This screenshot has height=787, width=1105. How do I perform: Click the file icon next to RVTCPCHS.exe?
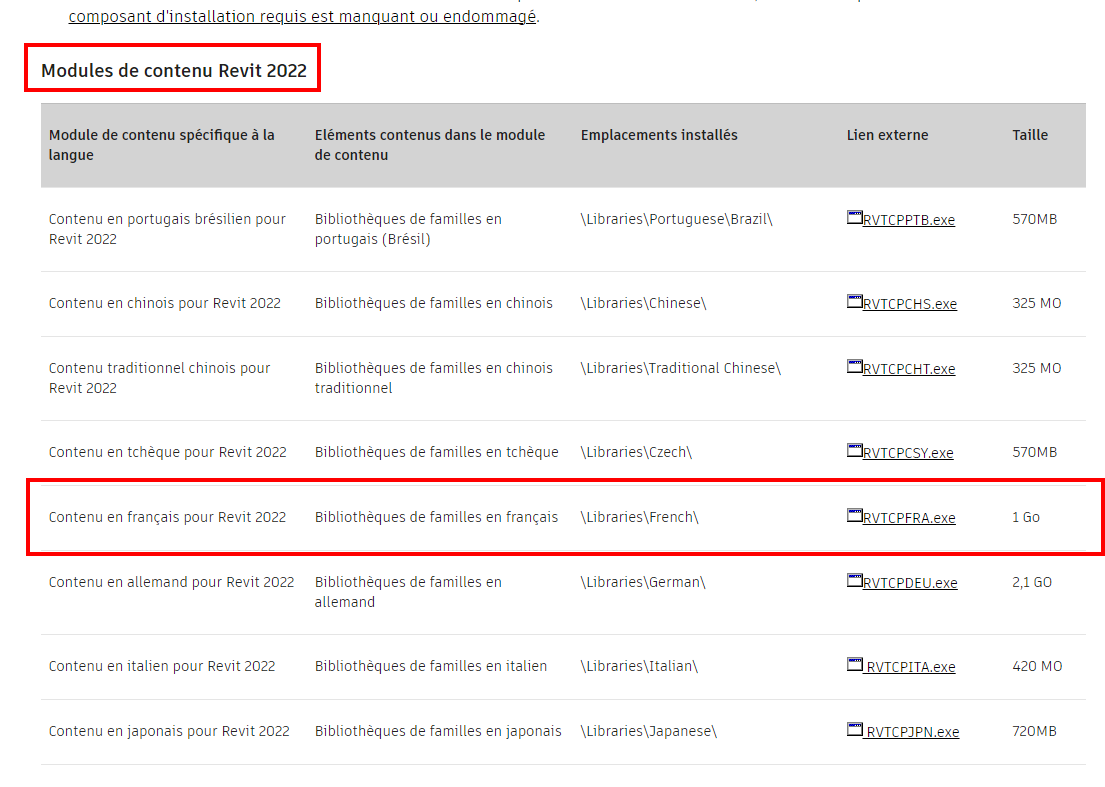854,302
